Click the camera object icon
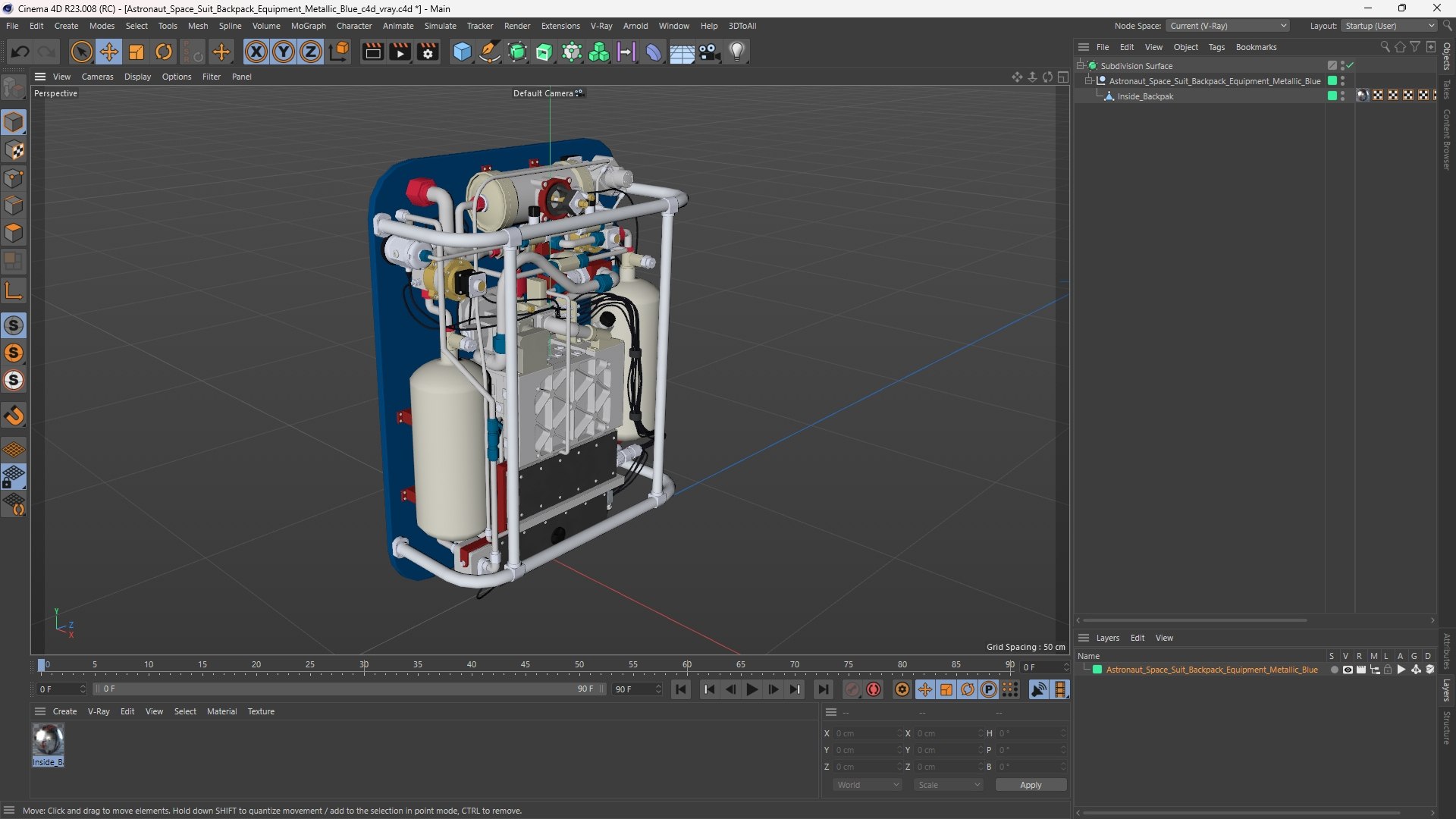 (710, 52)
